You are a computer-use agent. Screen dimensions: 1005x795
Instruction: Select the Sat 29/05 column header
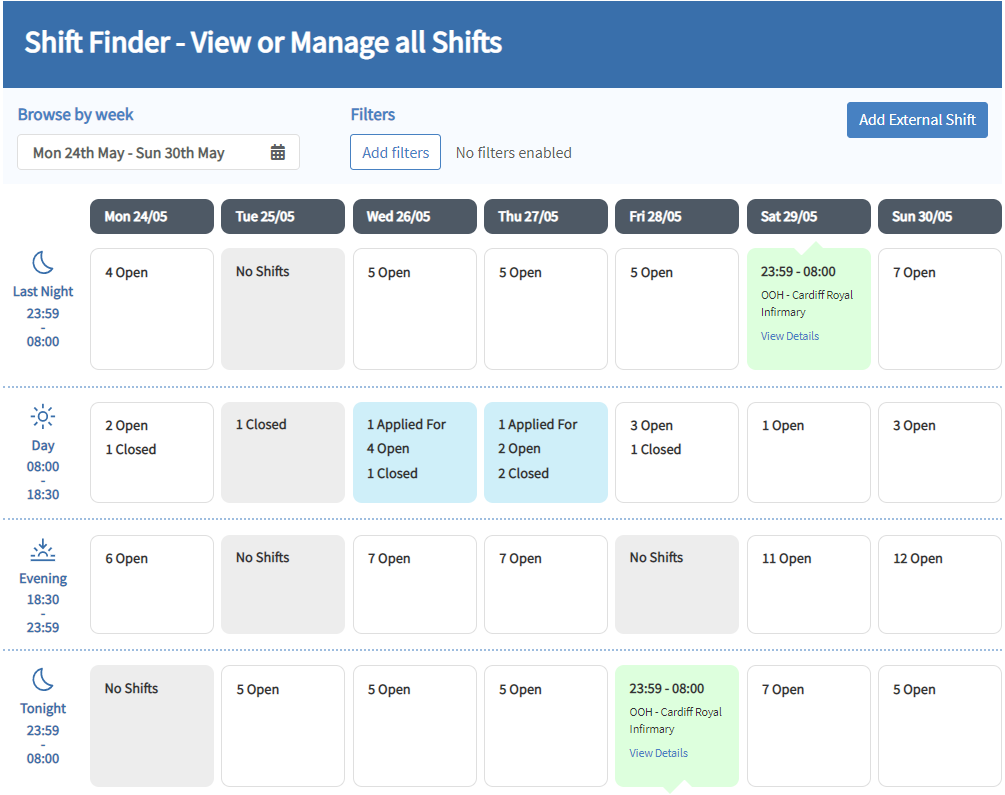[x=809, y=216]
